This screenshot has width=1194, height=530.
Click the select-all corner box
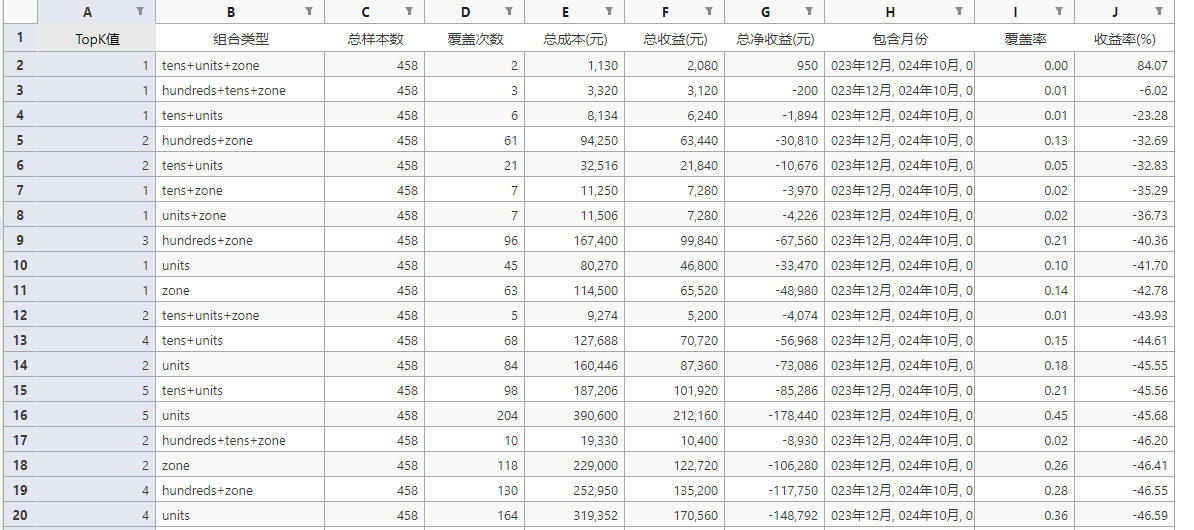[x=20, y=11]
